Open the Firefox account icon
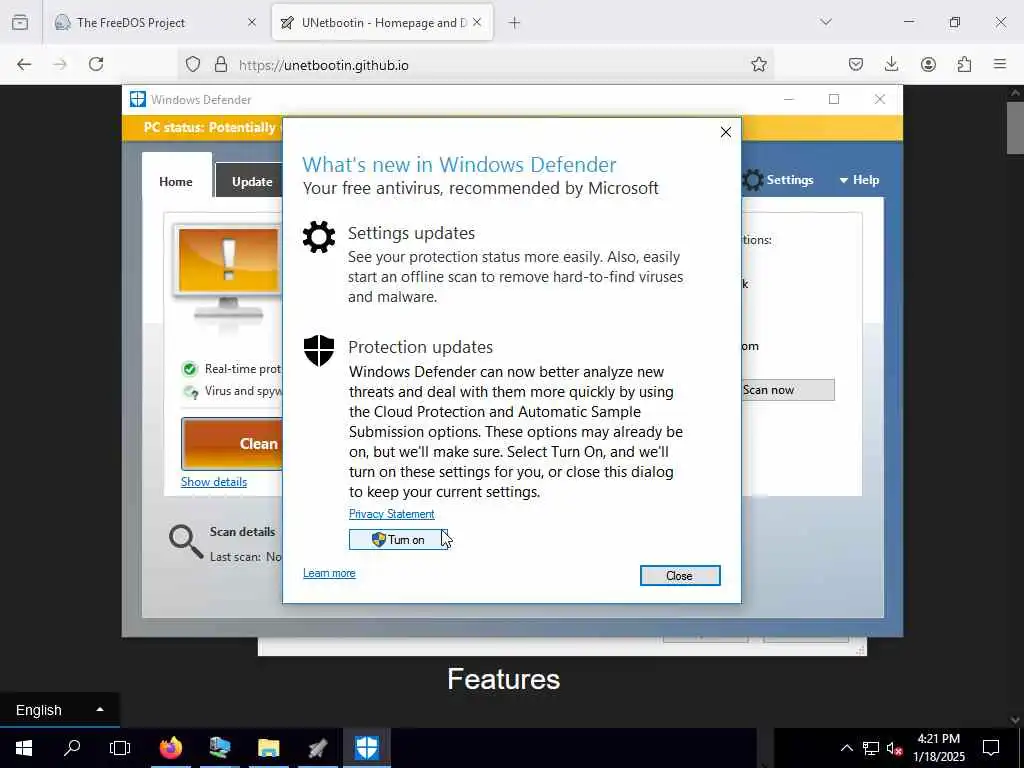 (x=928, y=64)
